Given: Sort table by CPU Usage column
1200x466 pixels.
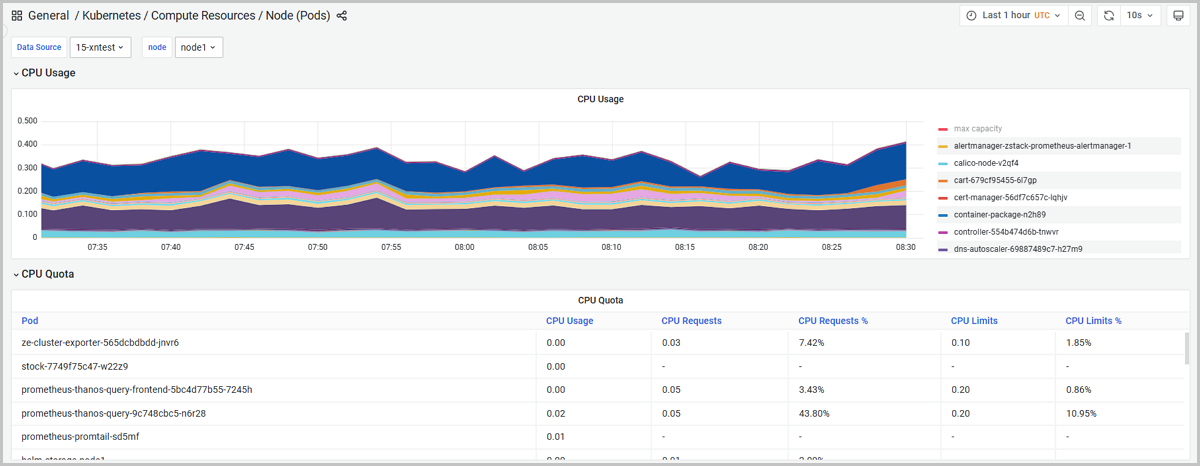Looking at the screenshot, I should pos(569,321).
